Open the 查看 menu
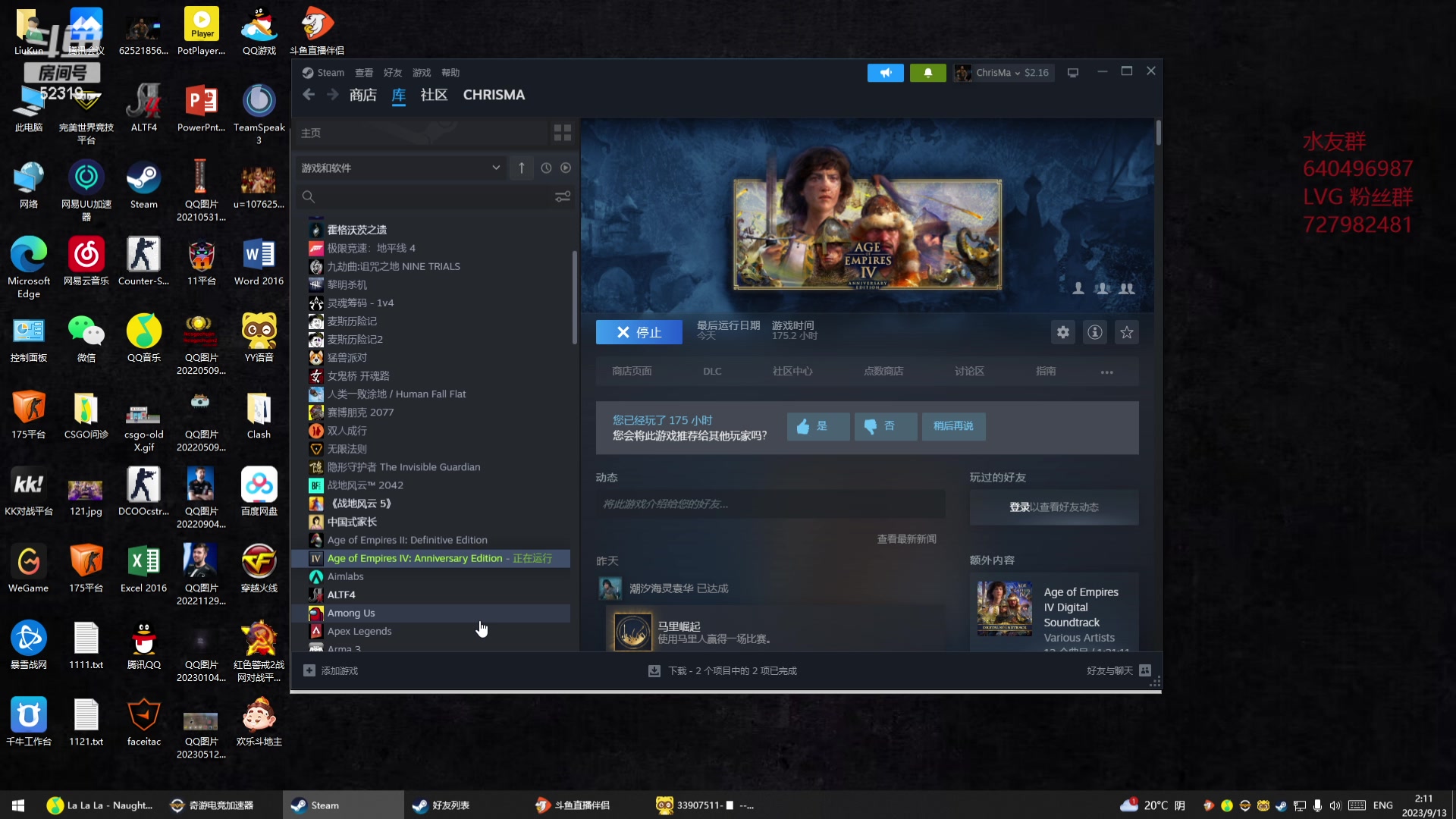1456x819 pixels. pos(364,73)
